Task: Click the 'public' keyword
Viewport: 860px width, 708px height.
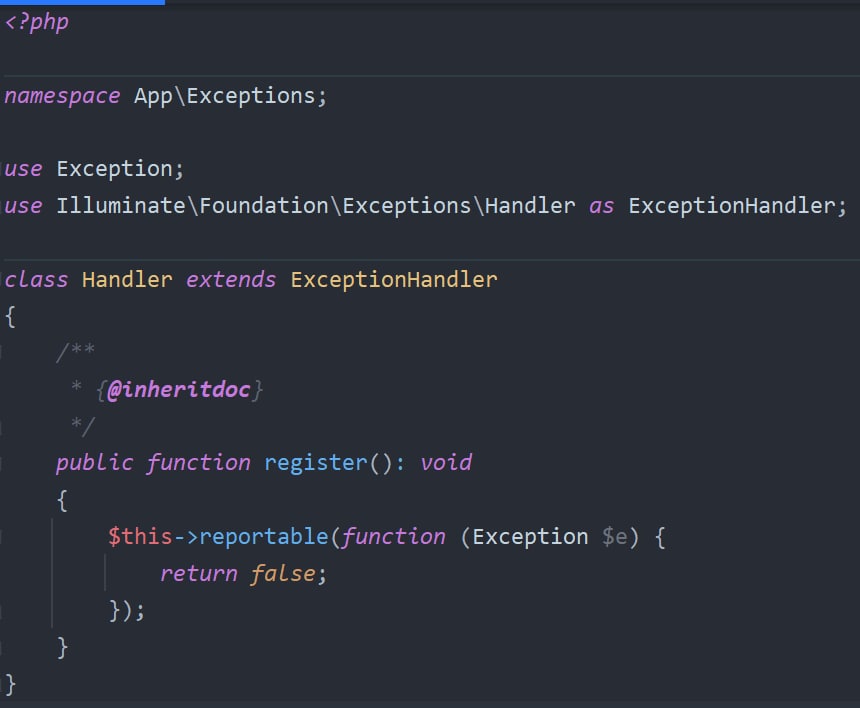Action: (94, 463)
